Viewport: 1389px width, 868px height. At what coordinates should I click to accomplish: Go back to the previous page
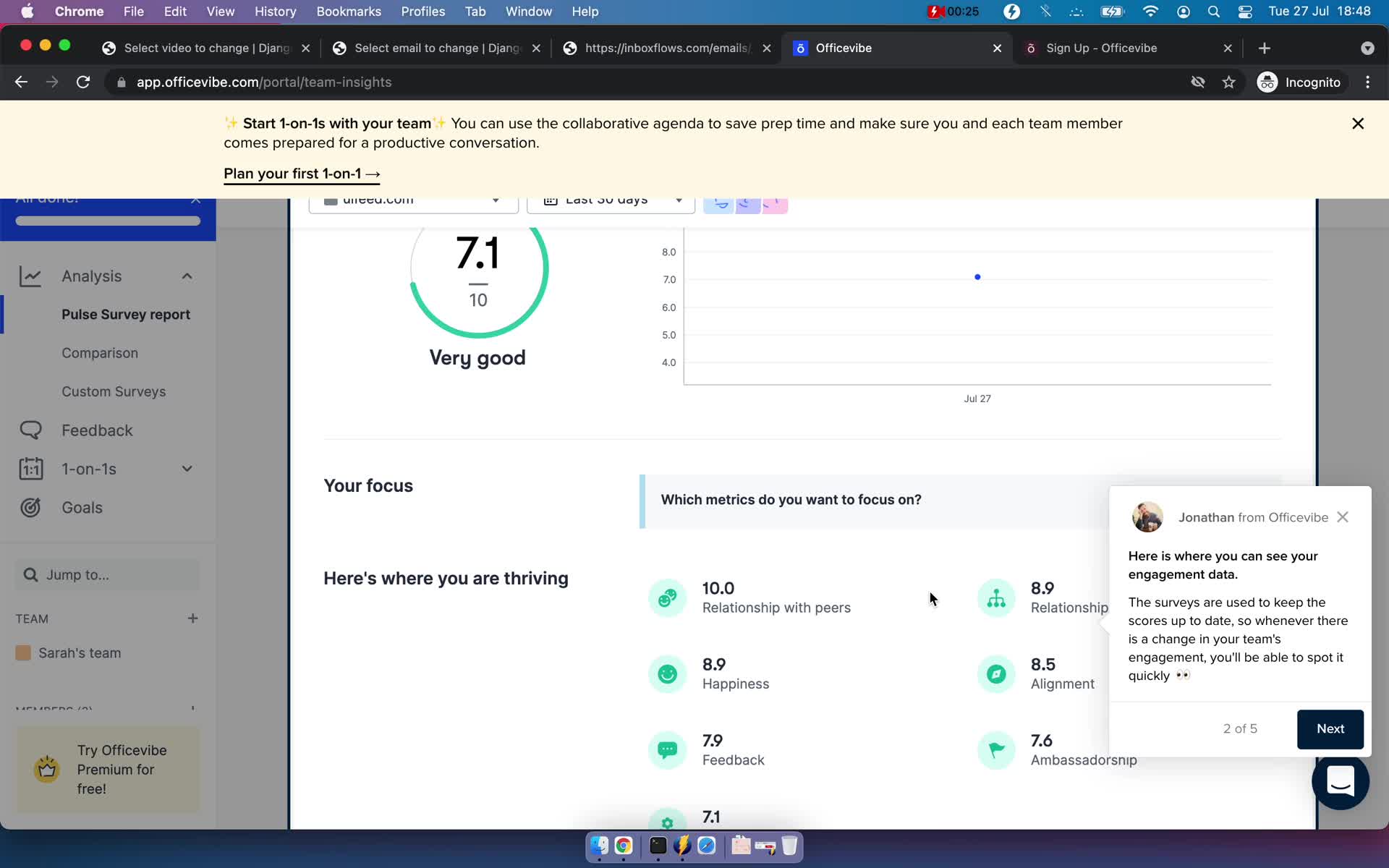[21, 82]
